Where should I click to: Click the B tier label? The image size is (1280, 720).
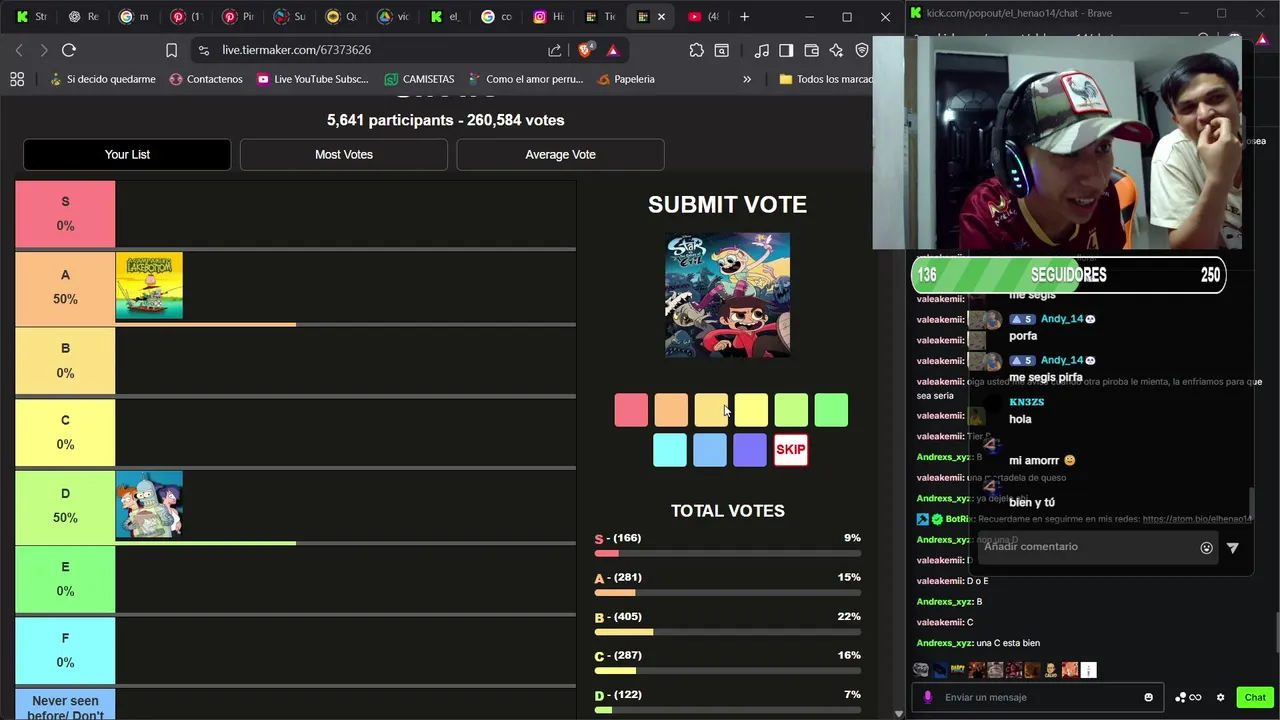pos(65,361)
